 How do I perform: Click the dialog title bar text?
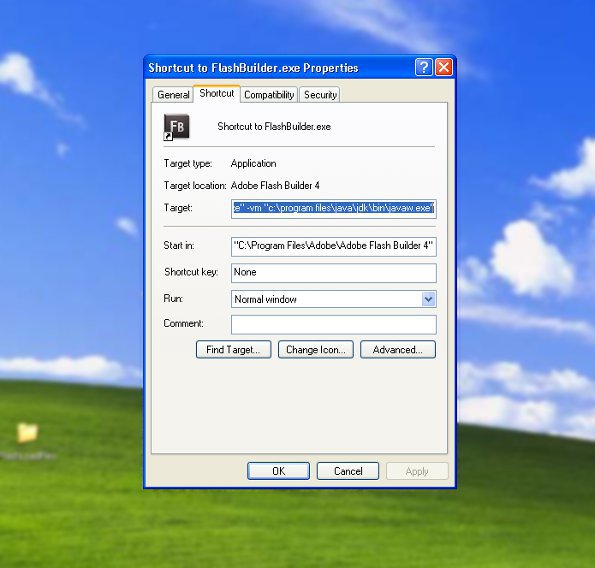pyautogui.click(x=253, y=68)
